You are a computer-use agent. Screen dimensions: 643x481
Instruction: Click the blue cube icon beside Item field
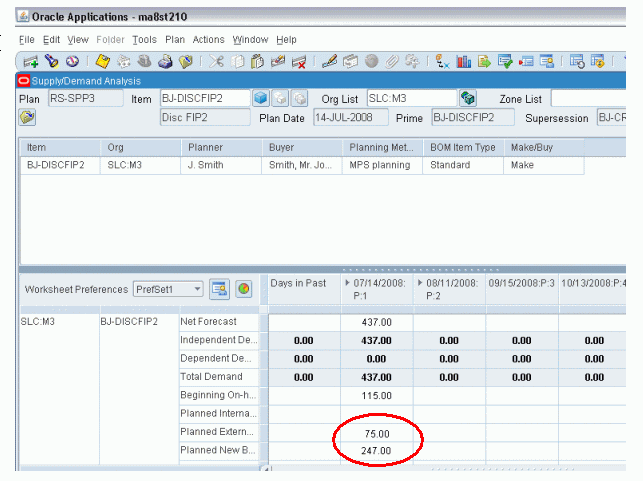[261, 98]
